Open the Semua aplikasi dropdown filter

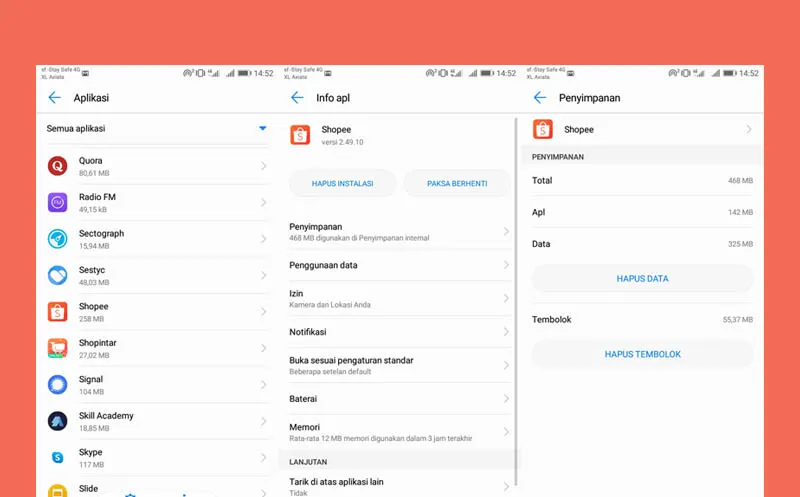pos(262,128)
